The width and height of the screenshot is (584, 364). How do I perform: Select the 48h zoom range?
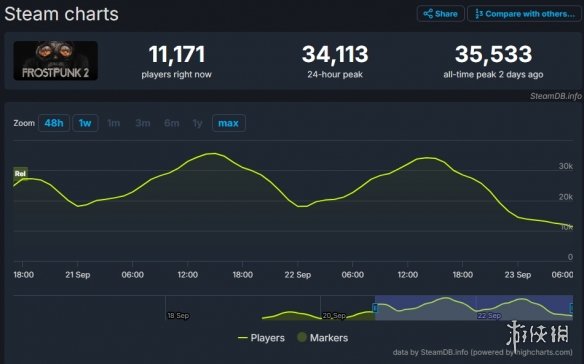coord(54,123)
